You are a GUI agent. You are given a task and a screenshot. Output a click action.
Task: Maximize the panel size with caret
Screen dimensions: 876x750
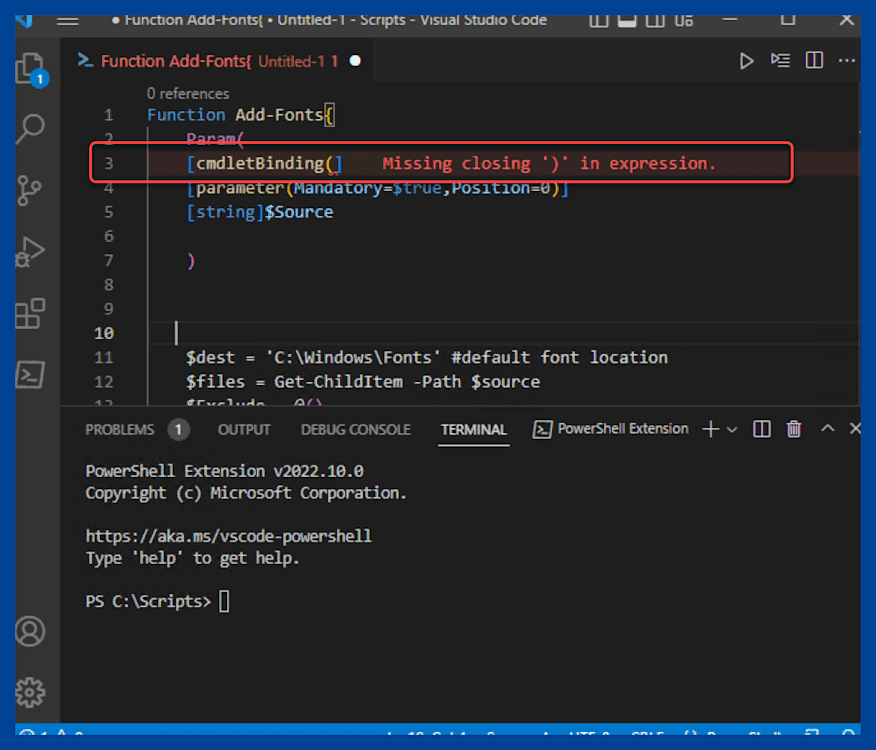[827, 429]
